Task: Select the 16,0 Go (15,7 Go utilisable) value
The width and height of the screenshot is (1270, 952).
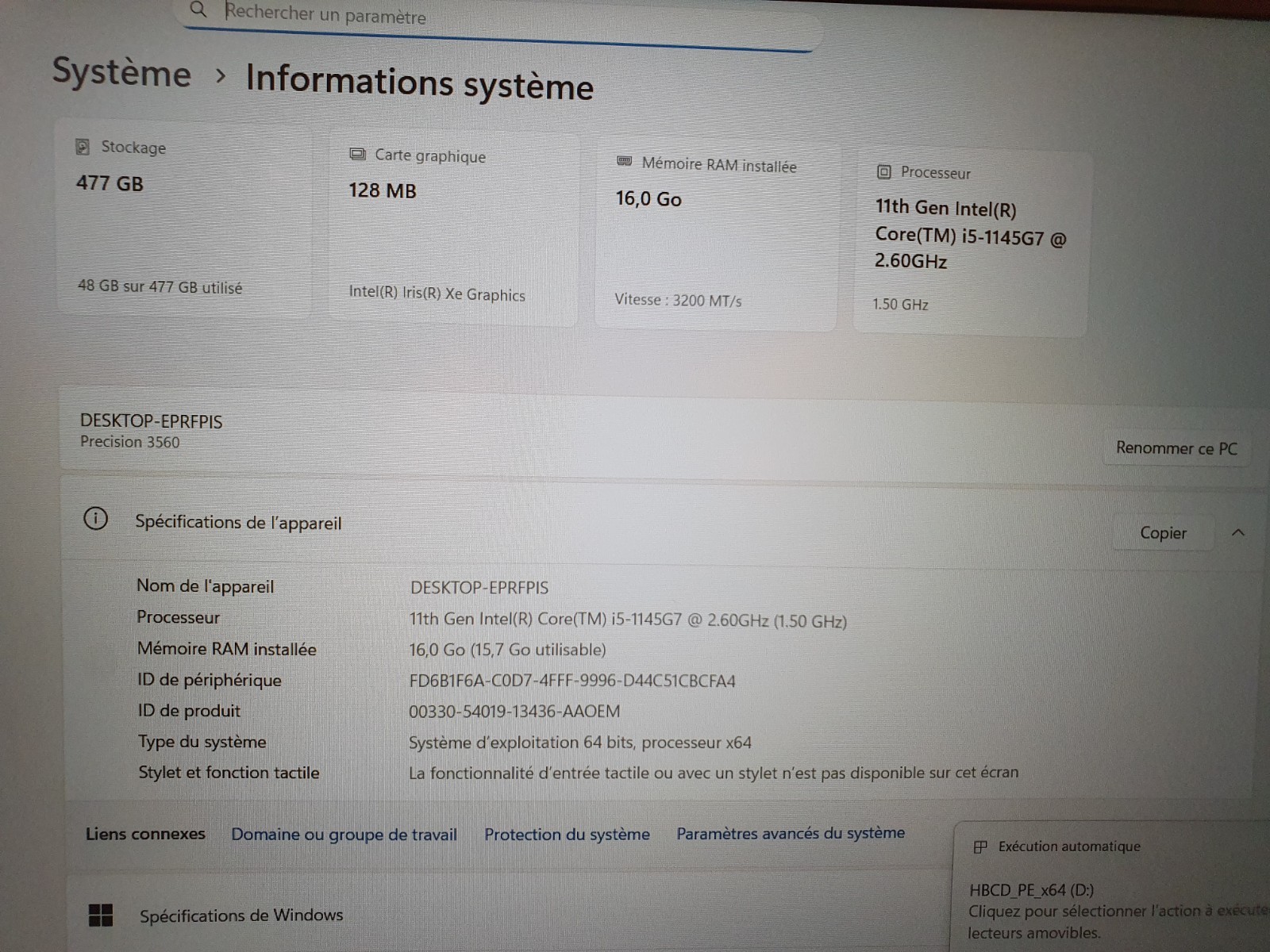Action: click(x=507, y=650)
